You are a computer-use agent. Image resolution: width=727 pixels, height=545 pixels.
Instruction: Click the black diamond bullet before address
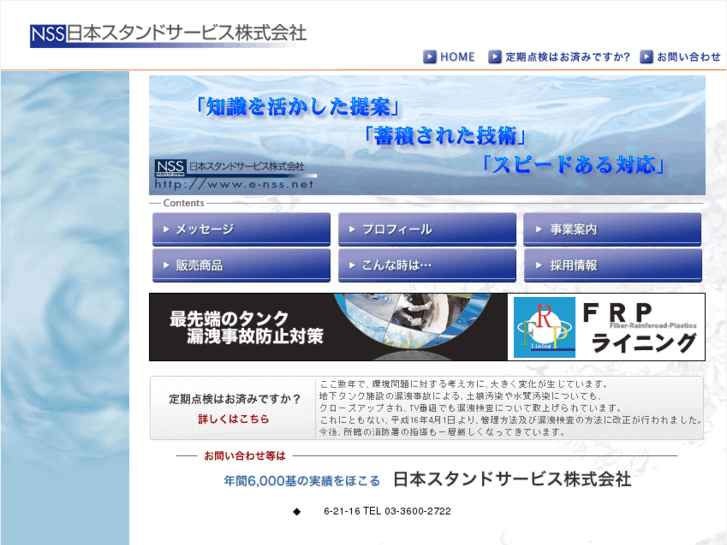[x=297, y=512]
